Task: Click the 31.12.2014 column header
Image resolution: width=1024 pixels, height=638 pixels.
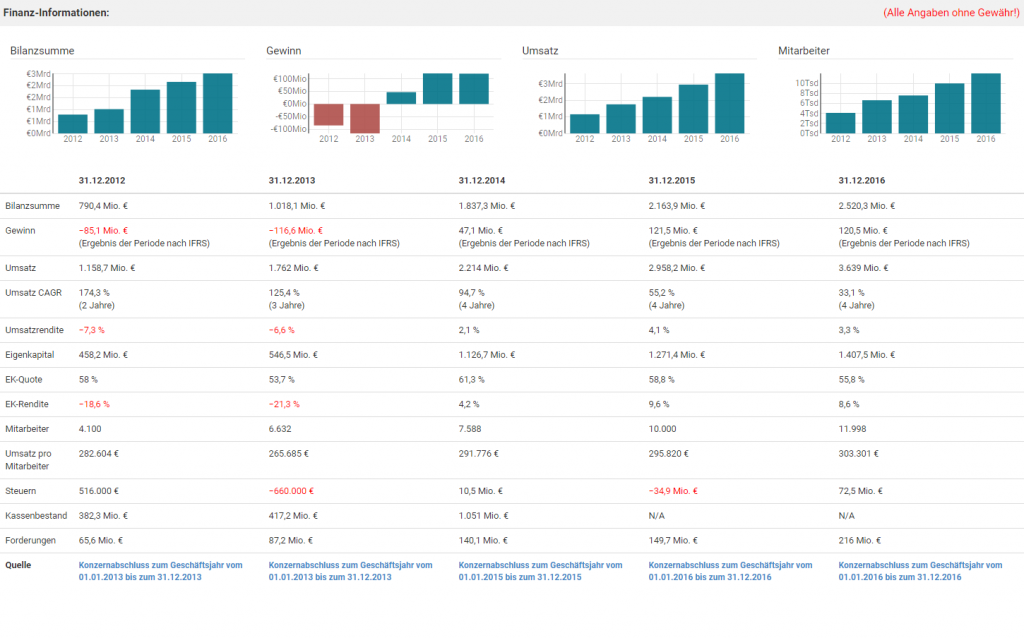Action: coord(484,181)
